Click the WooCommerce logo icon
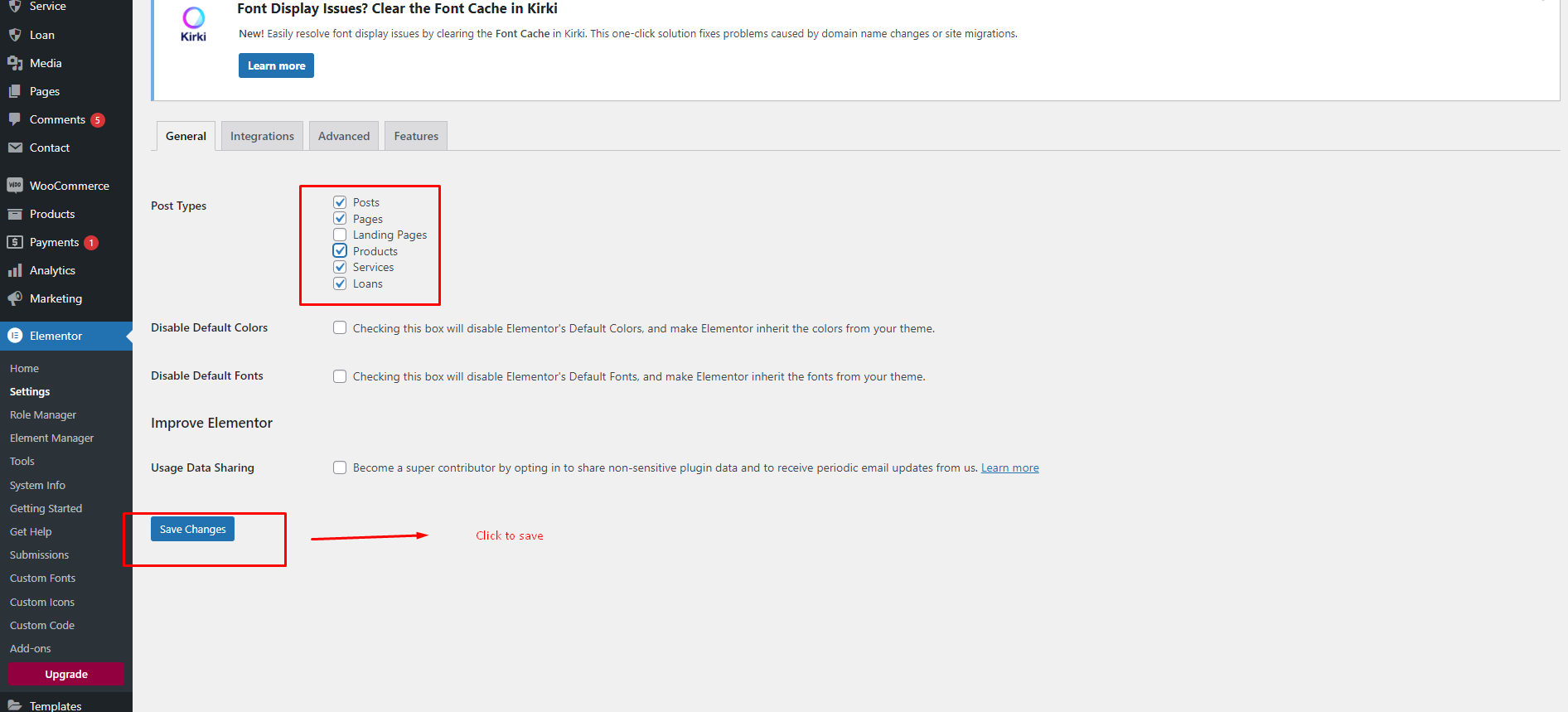Screen dimensions: 1568x712 coord(15,186)
